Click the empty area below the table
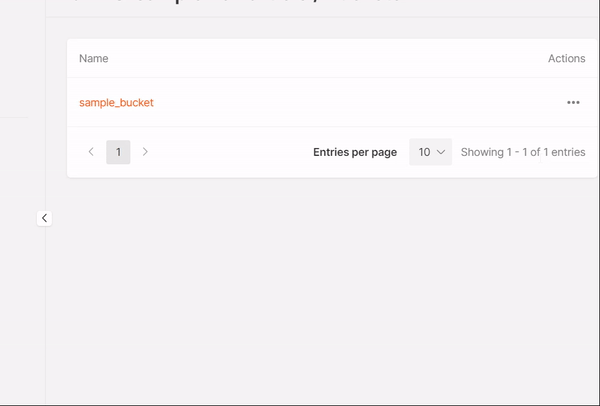 tap(320, 290)
